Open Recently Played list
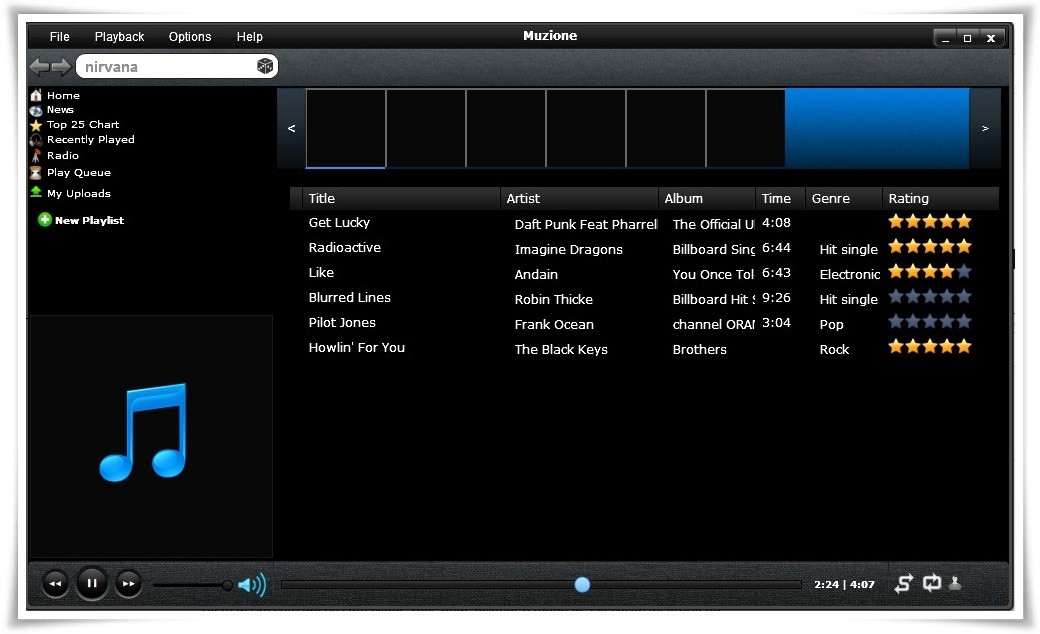Screen dimensions: 1040x634 [x=90, y=139]
